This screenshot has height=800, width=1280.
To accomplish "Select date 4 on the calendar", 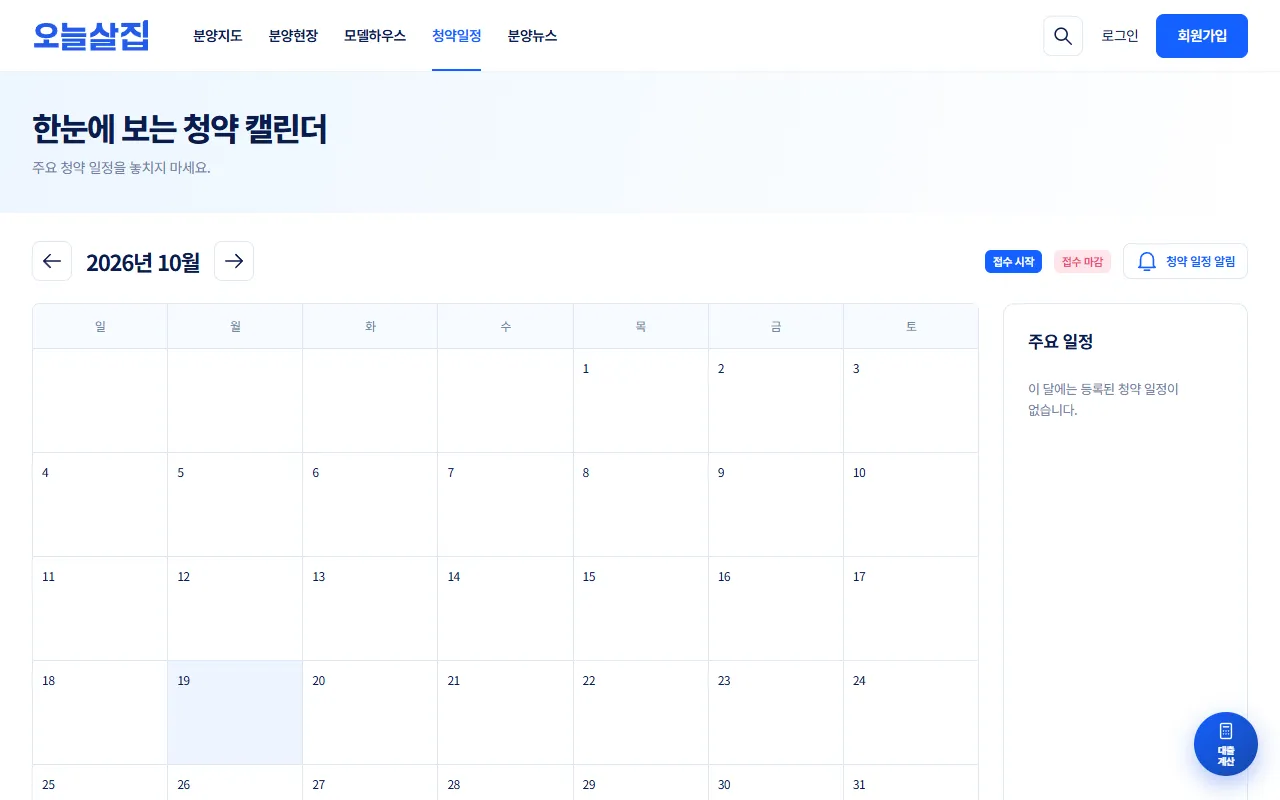I will [x=100, y=504].
